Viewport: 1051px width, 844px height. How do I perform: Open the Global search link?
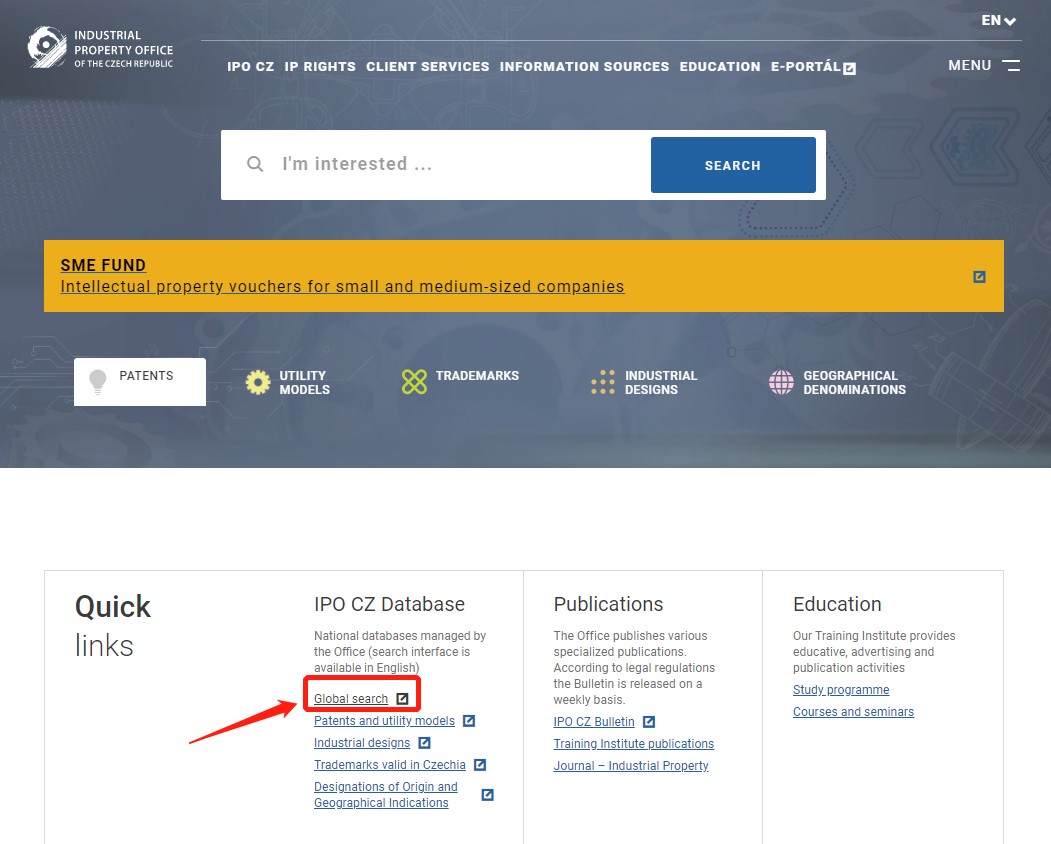351,699
